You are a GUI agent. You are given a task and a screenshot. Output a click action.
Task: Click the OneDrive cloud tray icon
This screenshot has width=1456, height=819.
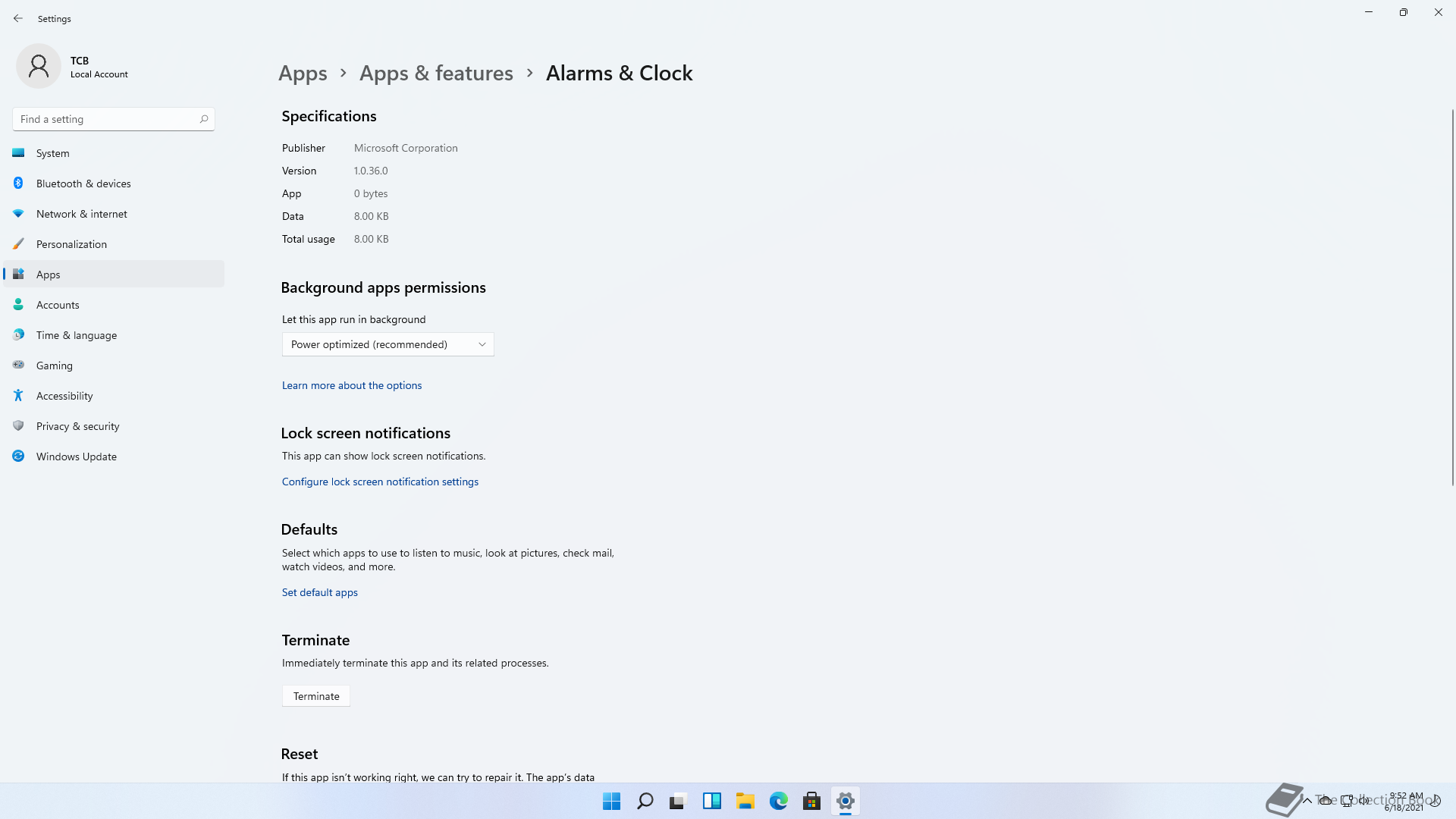pyautogui.click(x=1326, y=801)
